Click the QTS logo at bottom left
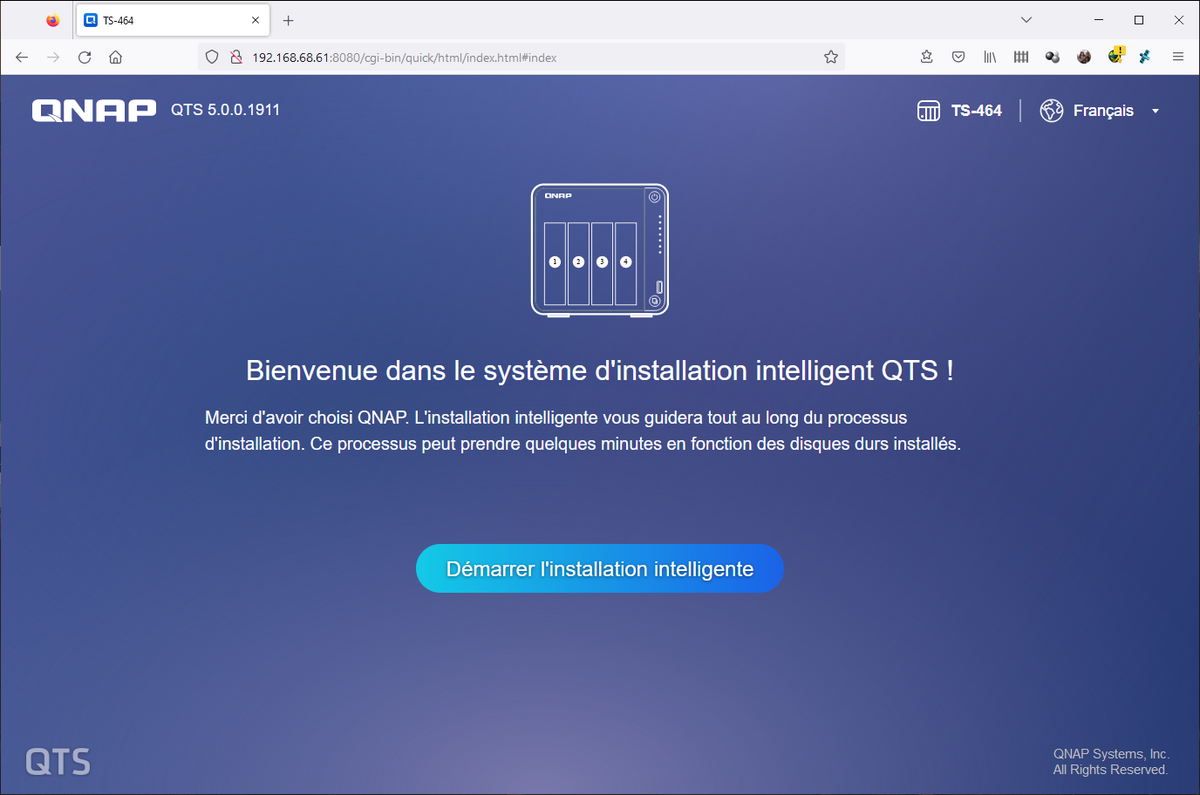Screen dimensions: 1200x795 [58, 761]
